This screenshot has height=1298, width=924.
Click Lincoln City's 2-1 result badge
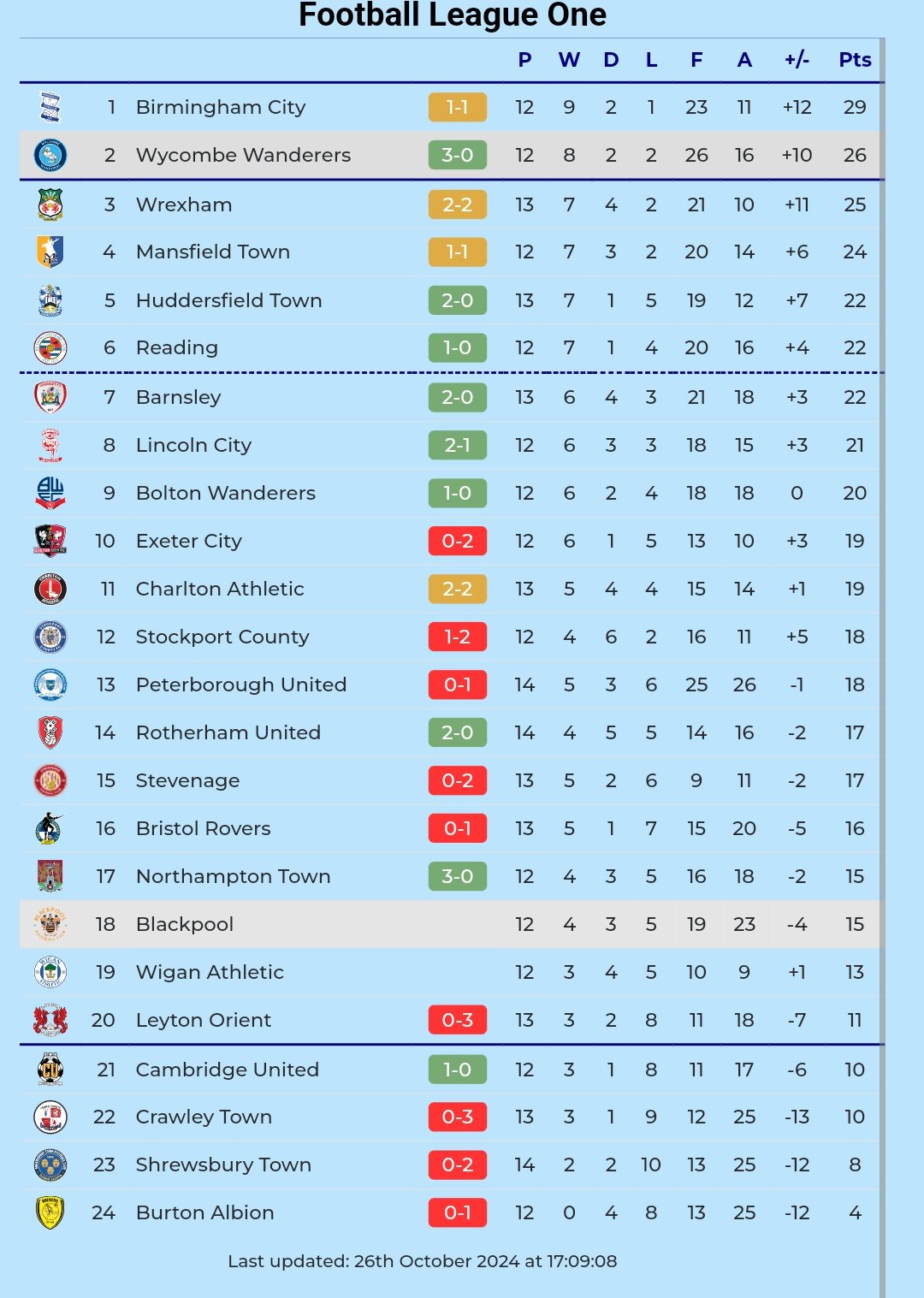click(x=458, y=445)
